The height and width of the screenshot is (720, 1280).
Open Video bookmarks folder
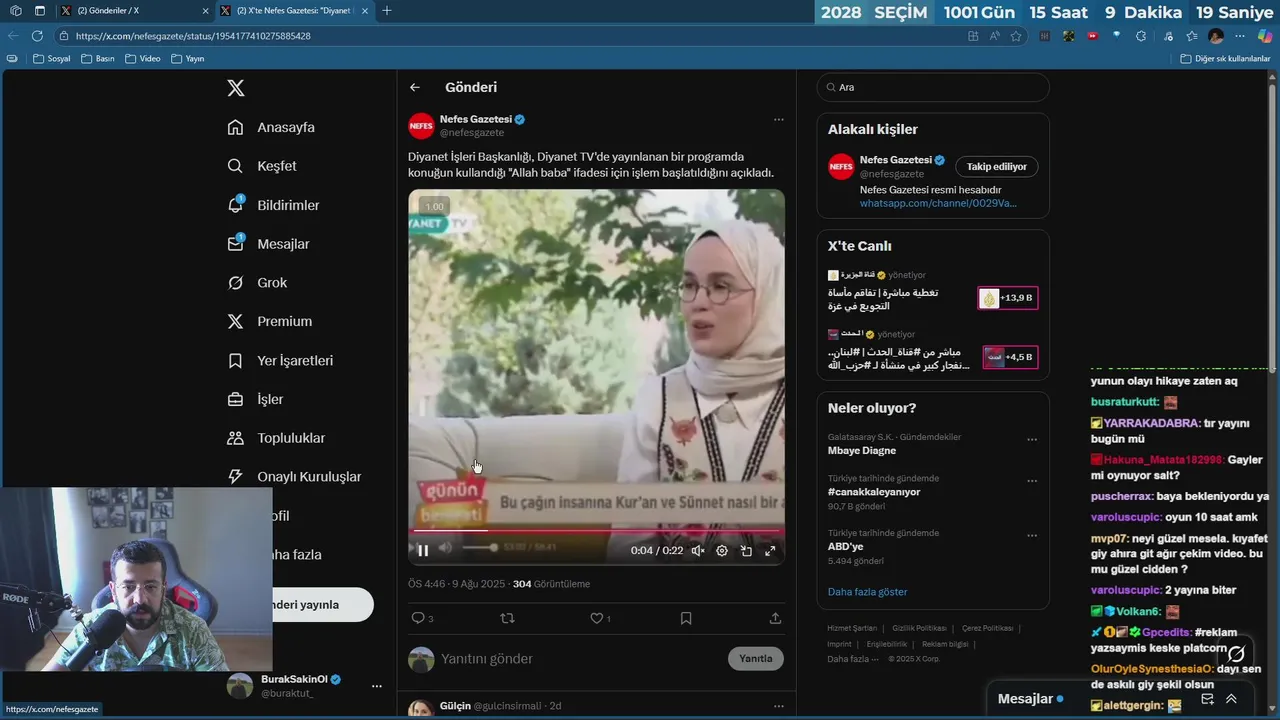(143, 59)
